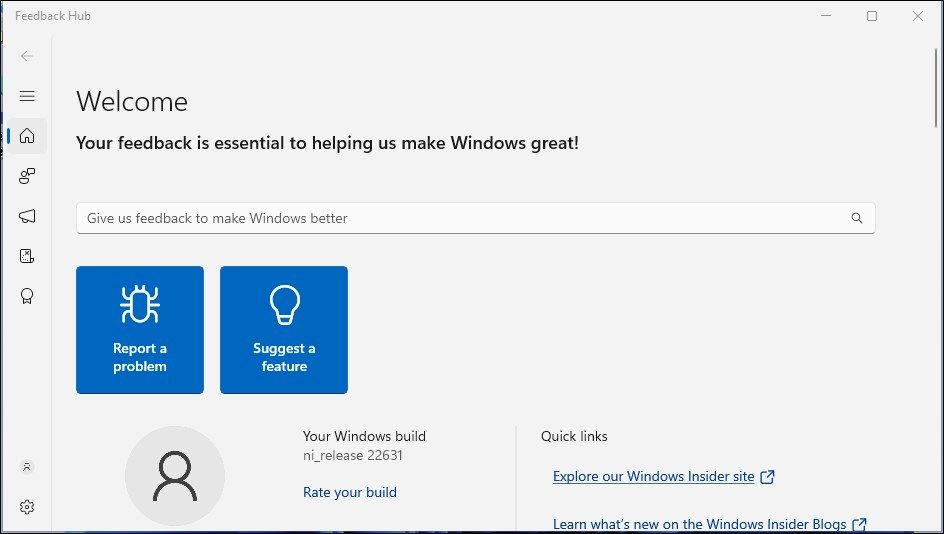Open the Achievements ribbon icon
944x534 pixels.
coord(27,296)
